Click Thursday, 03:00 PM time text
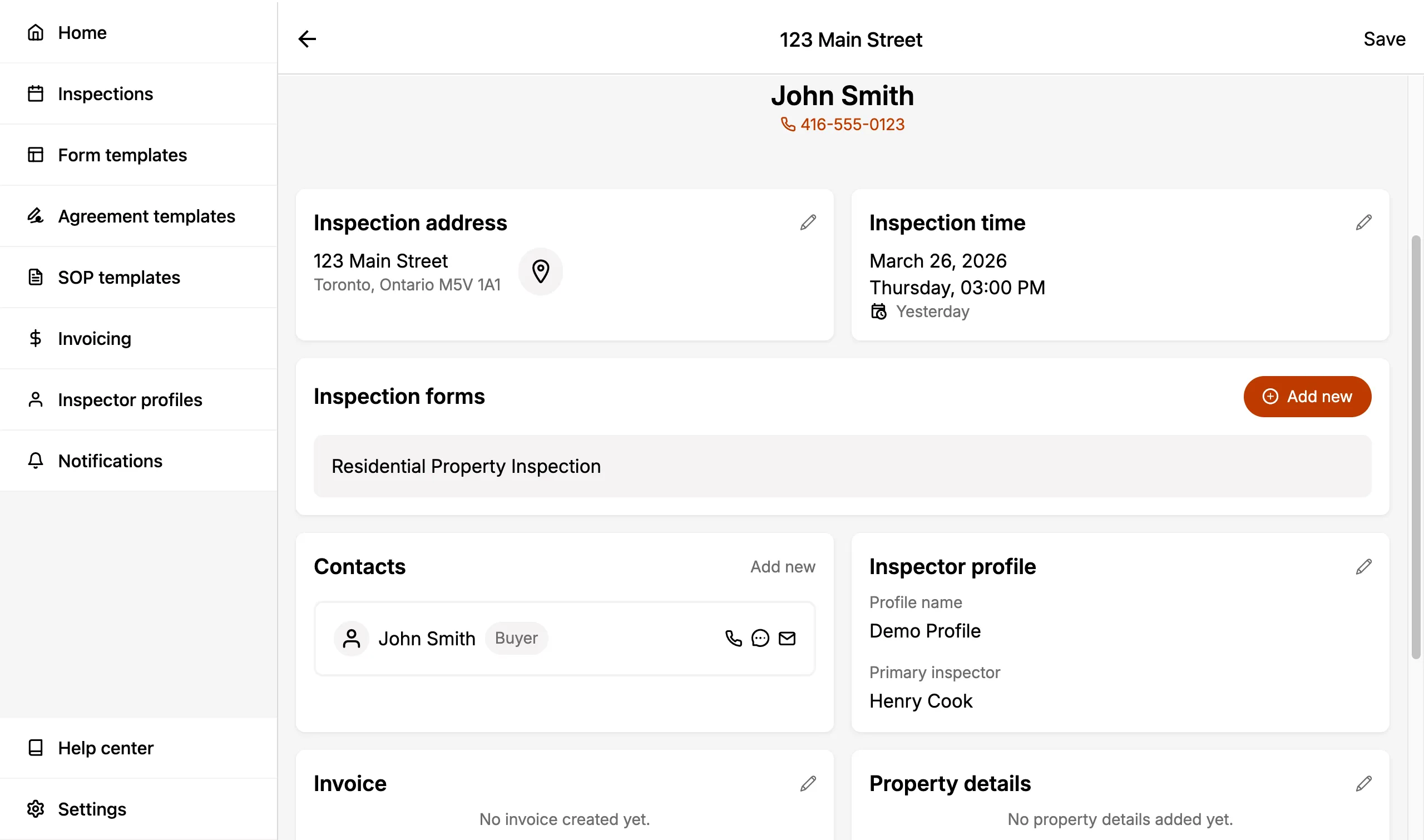1424x840 pixels. [957, 288]
